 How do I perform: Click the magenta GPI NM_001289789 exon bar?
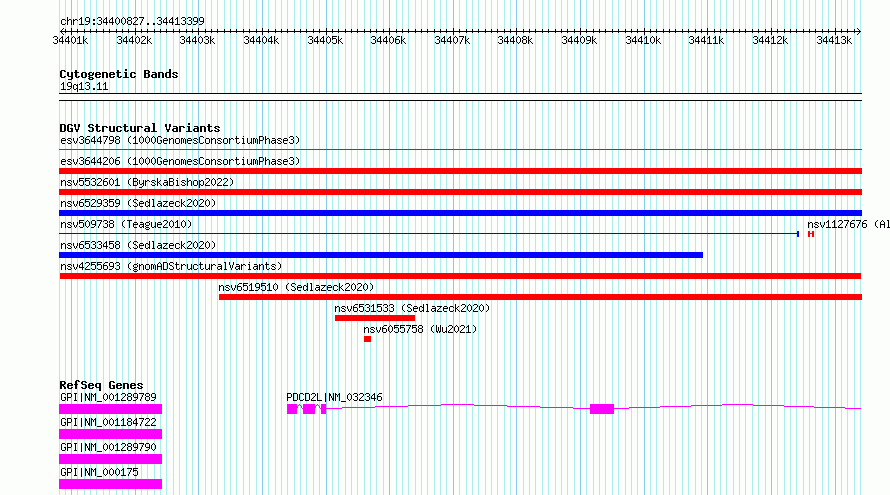pos(111,409)
